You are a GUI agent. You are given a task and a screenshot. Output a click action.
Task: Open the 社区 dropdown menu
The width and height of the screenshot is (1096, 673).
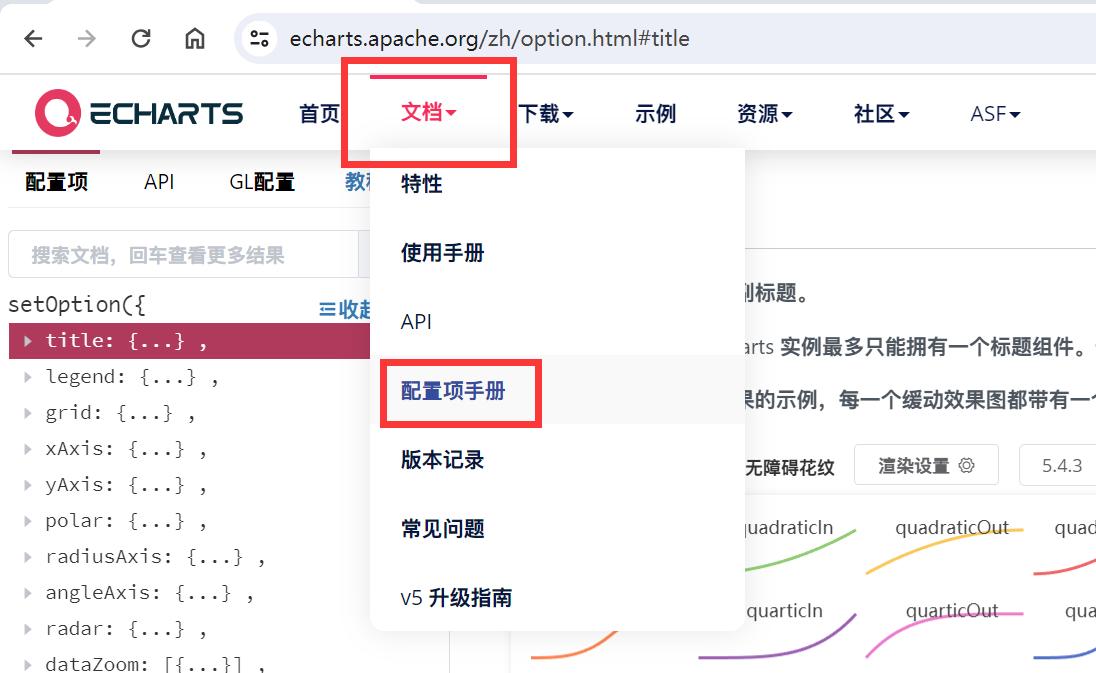pos(881,113)
